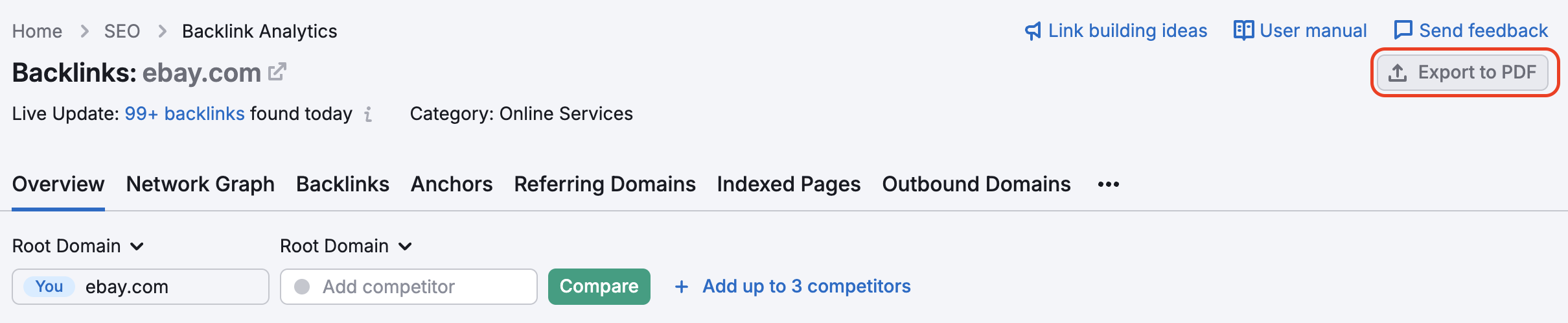Open the three-dots more tabs menu
The height and width of the screenshot is (323, 1568).
1108,185
